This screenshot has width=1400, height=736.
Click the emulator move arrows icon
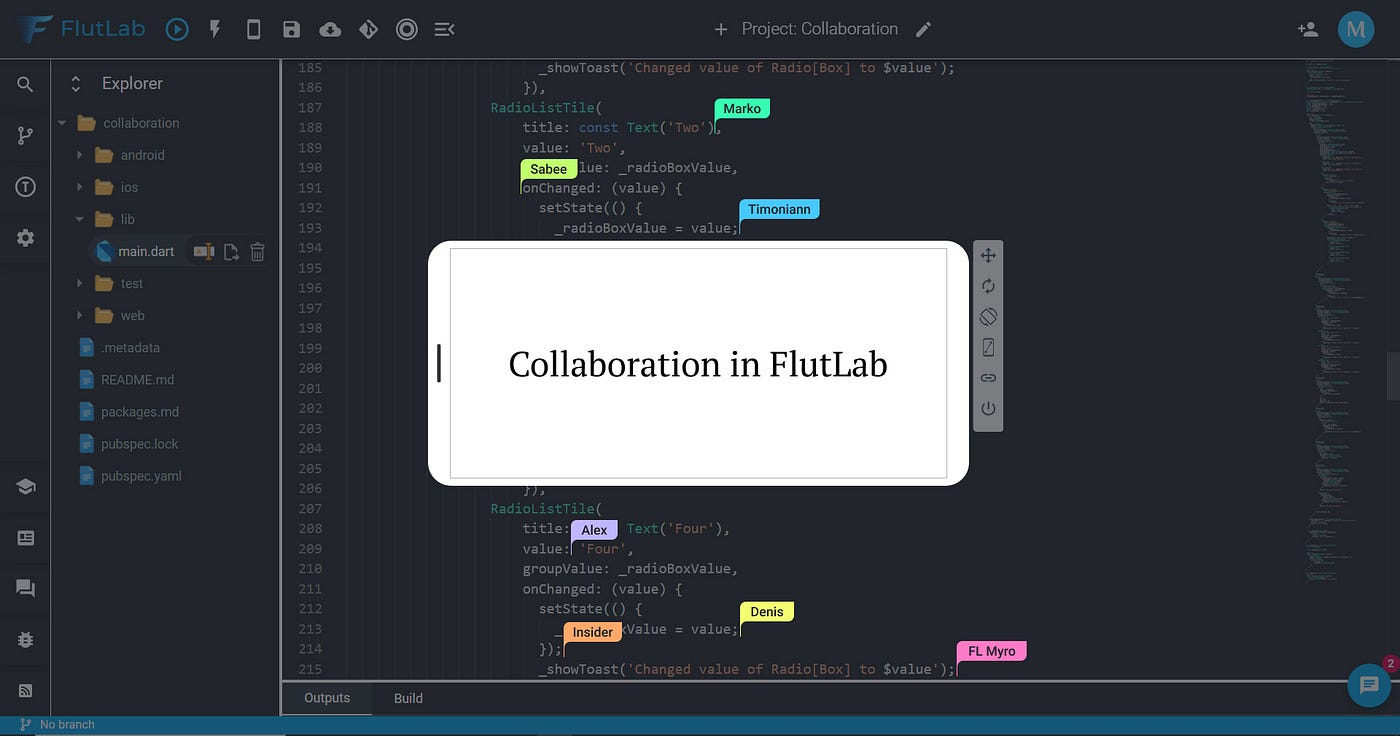click(x=988, y=255)
